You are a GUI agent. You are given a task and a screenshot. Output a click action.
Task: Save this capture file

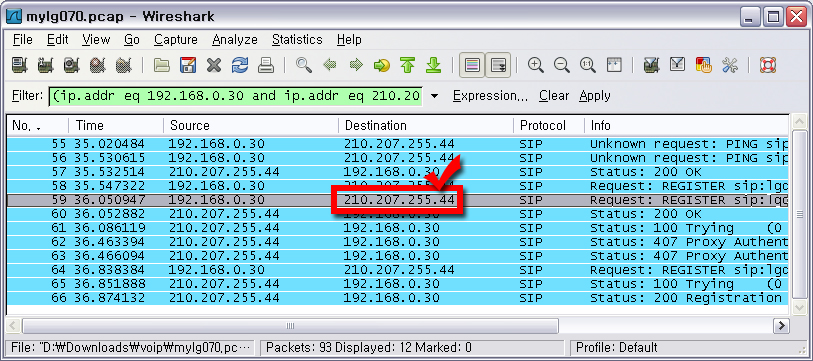188,65
